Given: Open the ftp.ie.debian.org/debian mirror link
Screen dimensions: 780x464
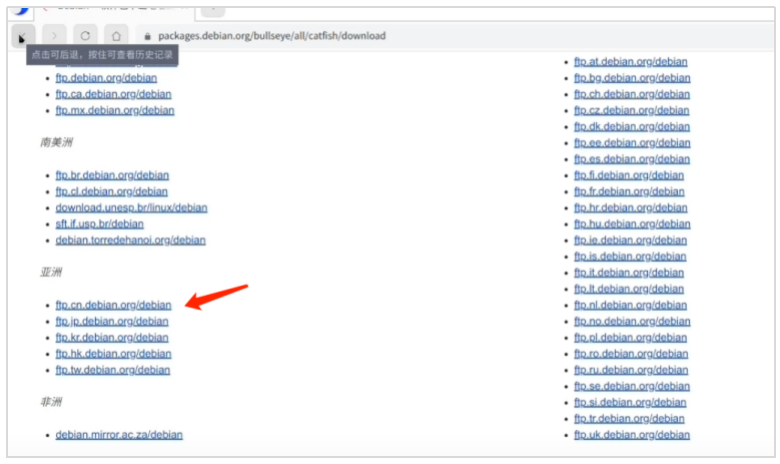Looking at the screenshot, I should coord(630,240).
